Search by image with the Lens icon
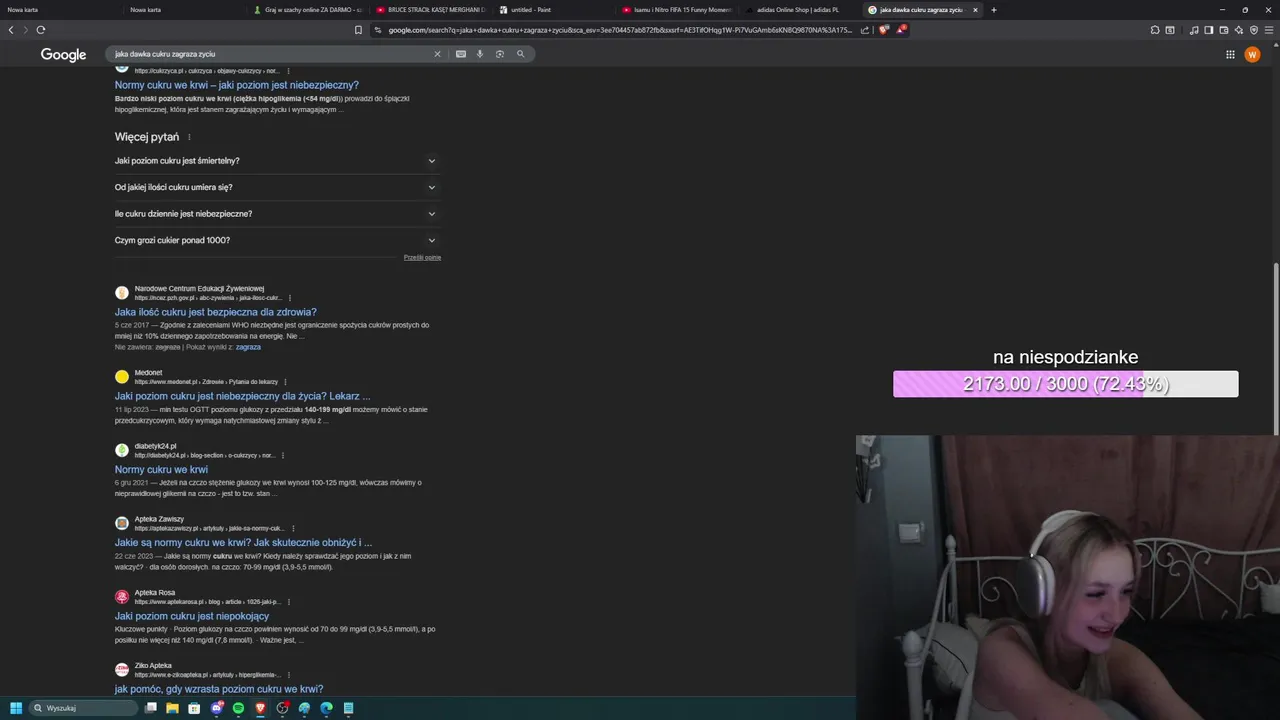Image resolution: width=1280 pixels, height=720 pixels. click(500, 54)
